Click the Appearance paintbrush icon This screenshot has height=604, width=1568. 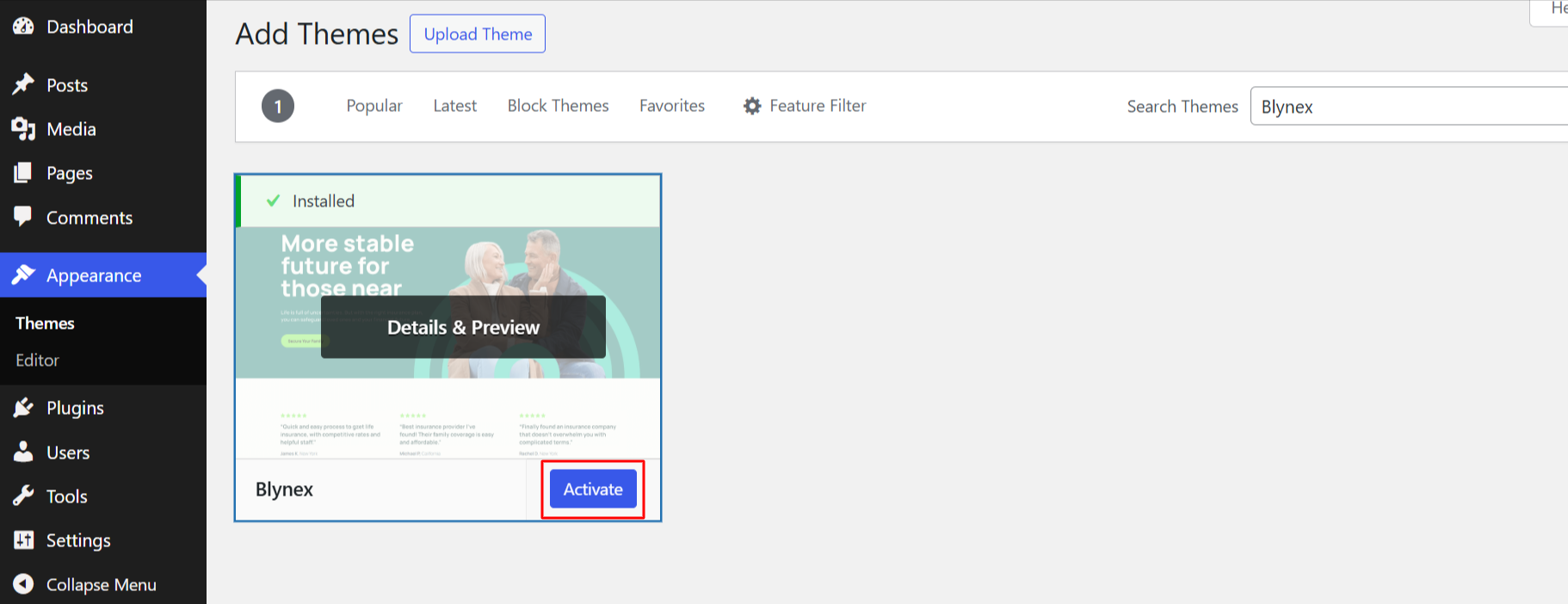(x=23, y=275)
